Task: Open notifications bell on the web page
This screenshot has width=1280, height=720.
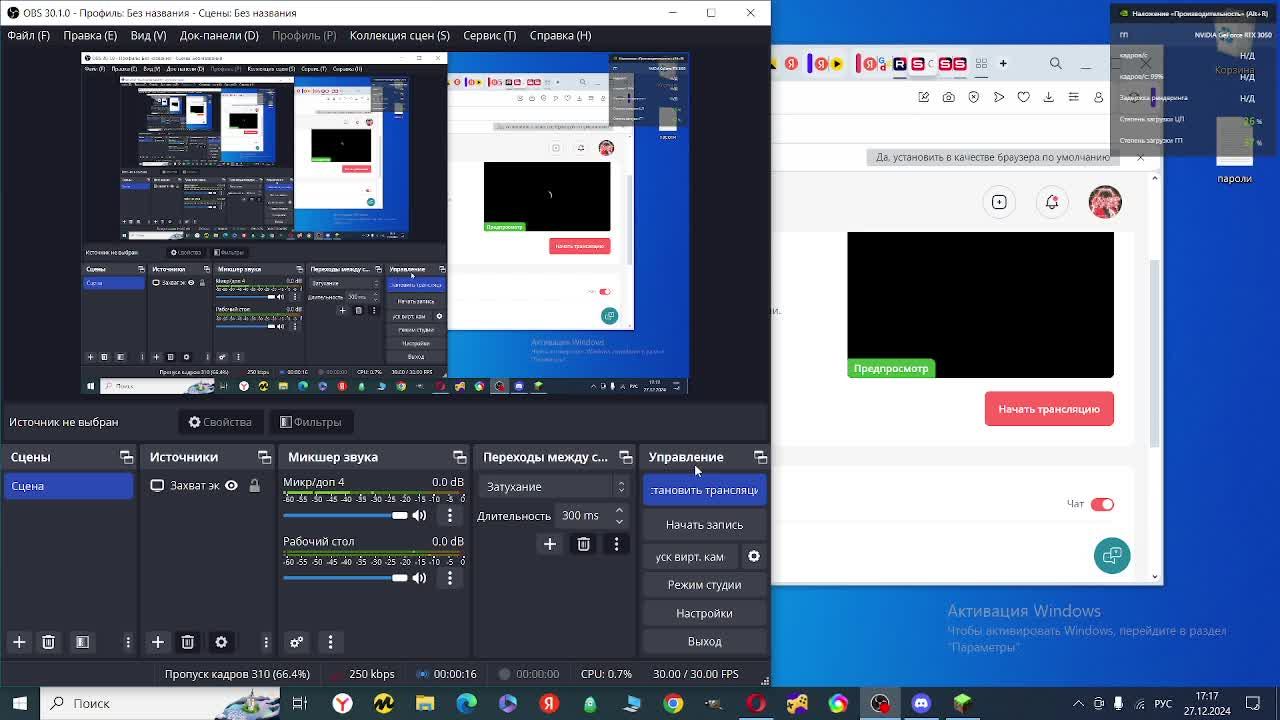Action: [x=1052, y=202]
